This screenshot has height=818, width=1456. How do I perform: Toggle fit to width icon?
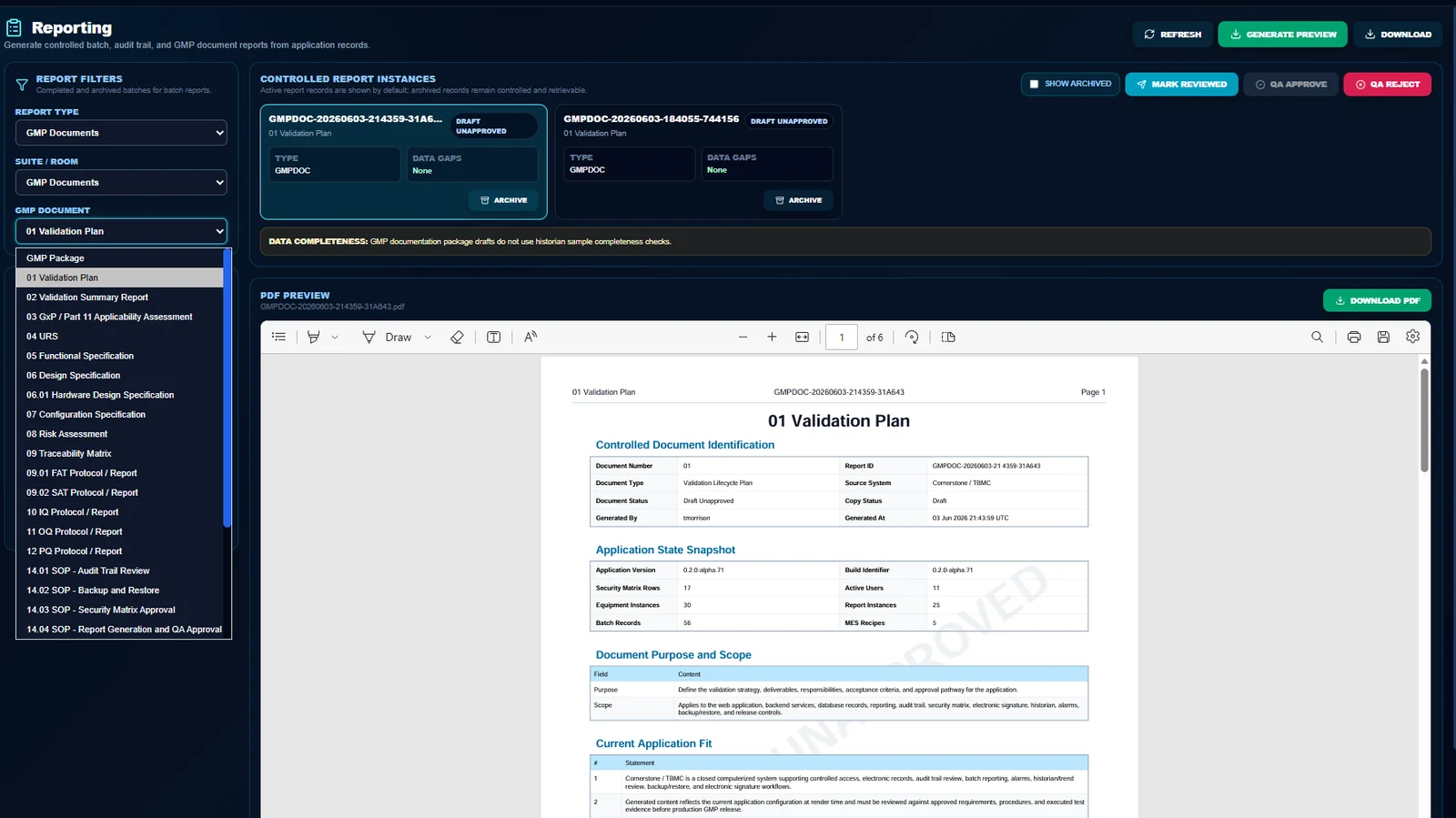tap(802, 337)
